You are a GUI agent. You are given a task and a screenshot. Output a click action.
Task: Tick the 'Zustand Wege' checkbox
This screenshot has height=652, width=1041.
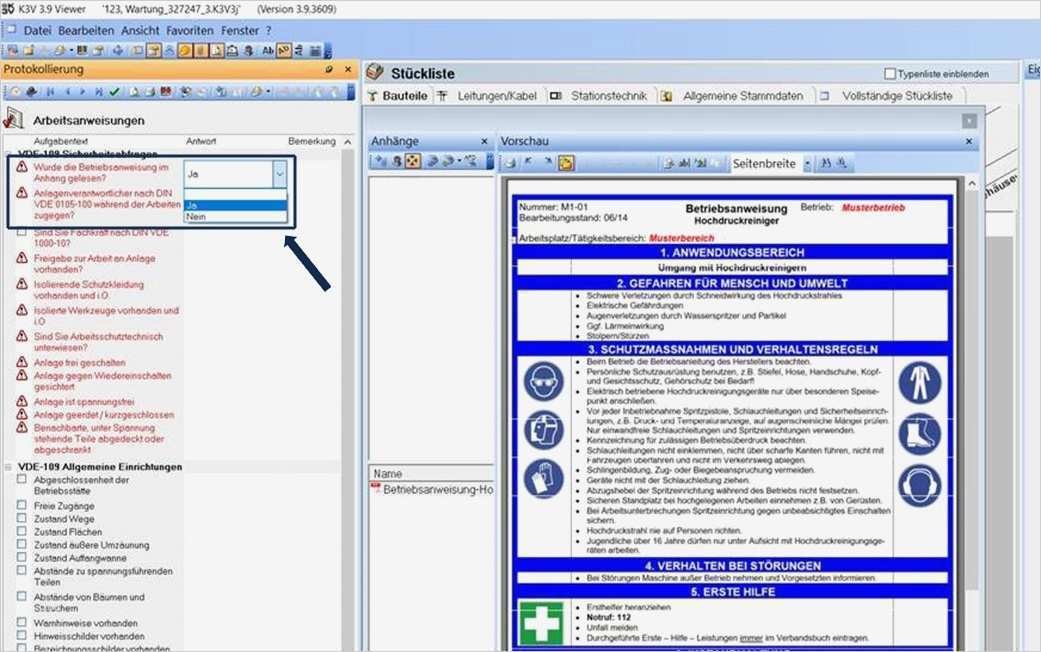coord(22,519)
